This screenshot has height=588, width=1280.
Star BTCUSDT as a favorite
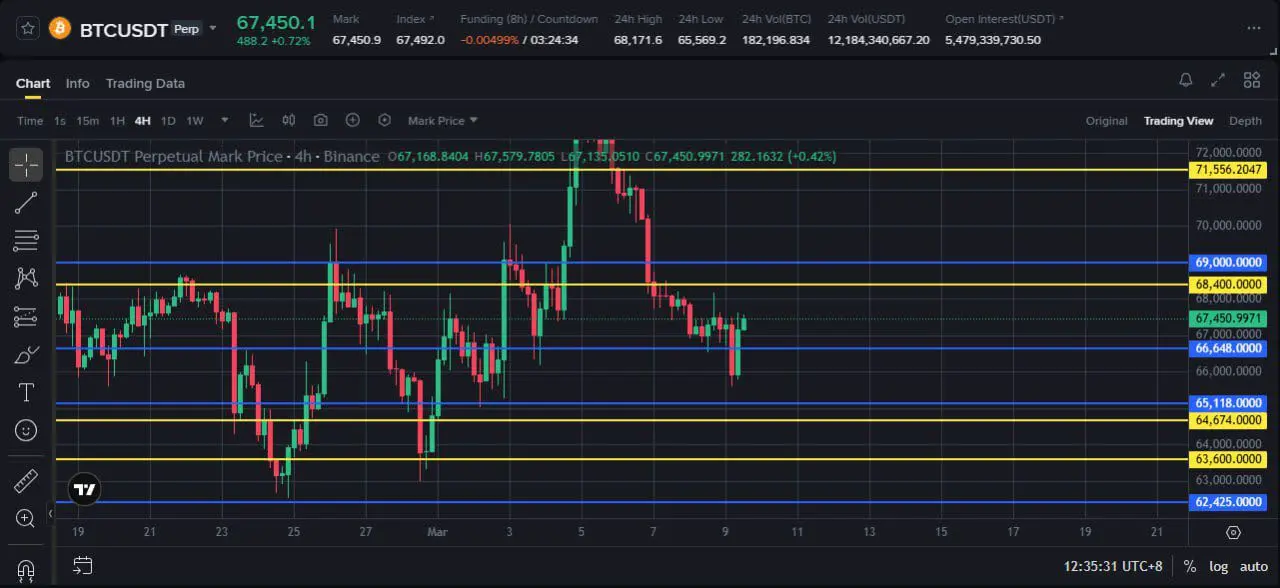28,28
